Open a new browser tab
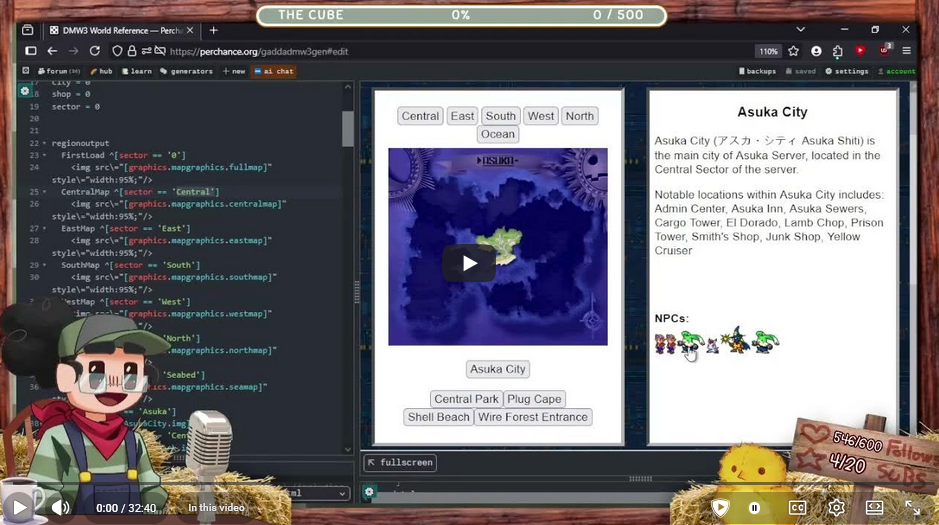 point(213,30)
